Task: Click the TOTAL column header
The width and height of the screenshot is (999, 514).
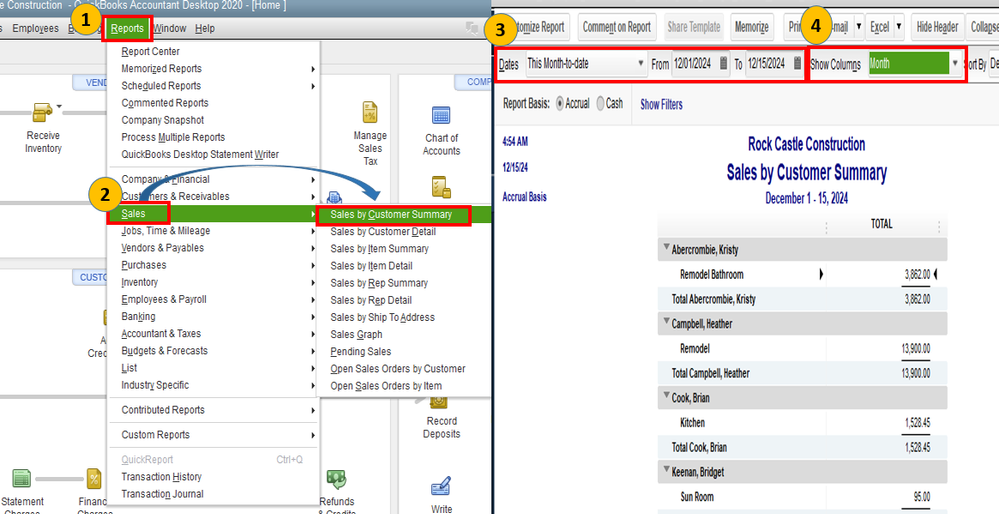Action: (x=882, y=224)
